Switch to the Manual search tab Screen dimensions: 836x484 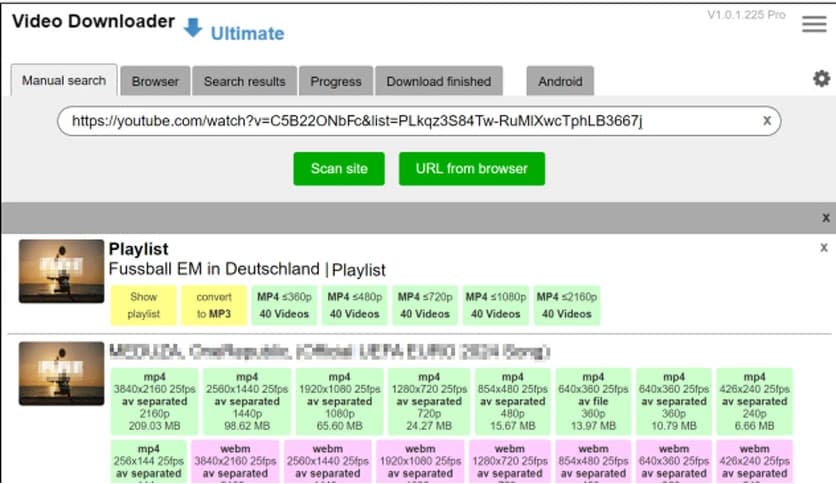click(64, 80)
